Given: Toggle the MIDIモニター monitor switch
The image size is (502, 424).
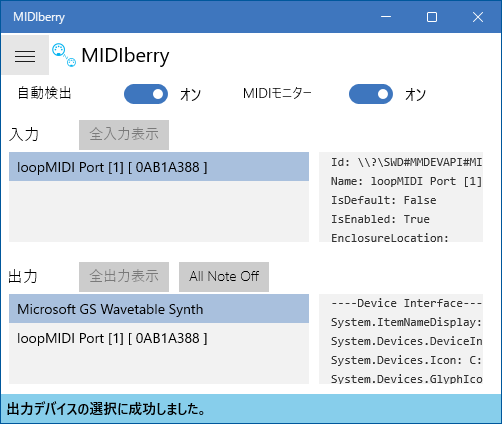Looking at the screenshot, I should tap(371, 94).
